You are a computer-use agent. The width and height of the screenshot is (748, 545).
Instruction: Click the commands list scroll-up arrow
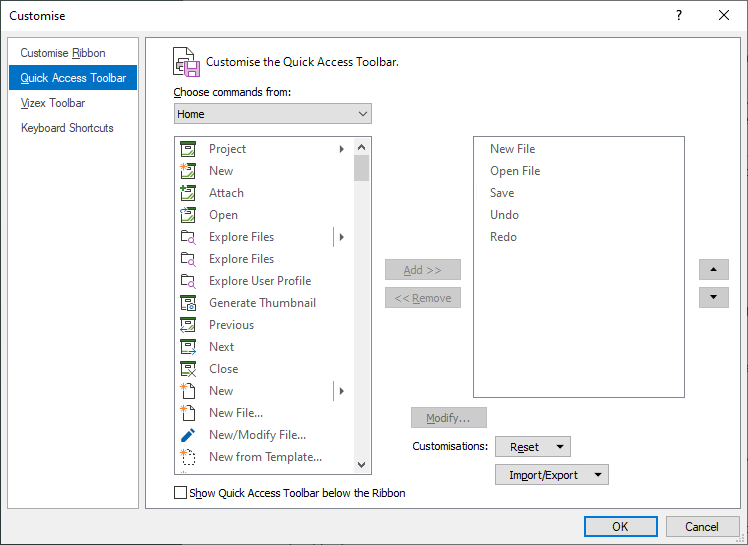pos(362,147)
